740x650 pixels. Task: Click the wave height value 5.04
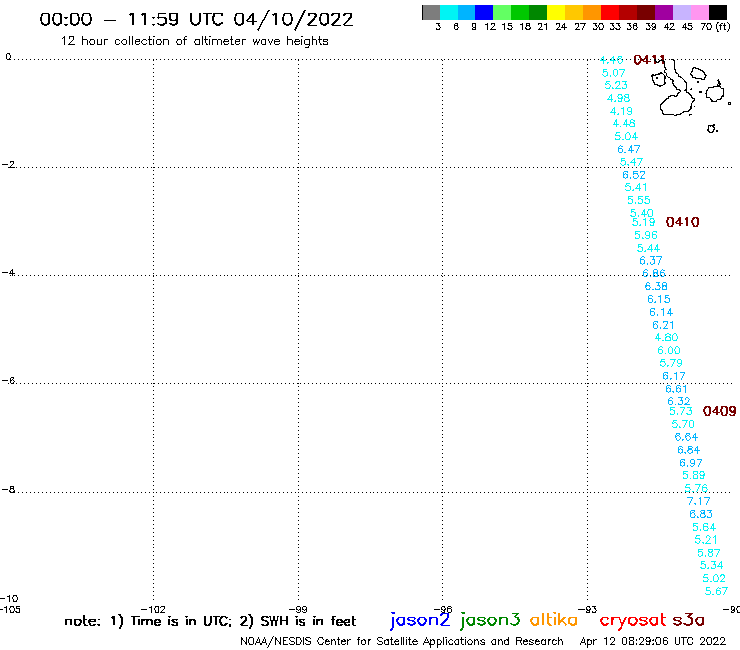click(626, 136)
